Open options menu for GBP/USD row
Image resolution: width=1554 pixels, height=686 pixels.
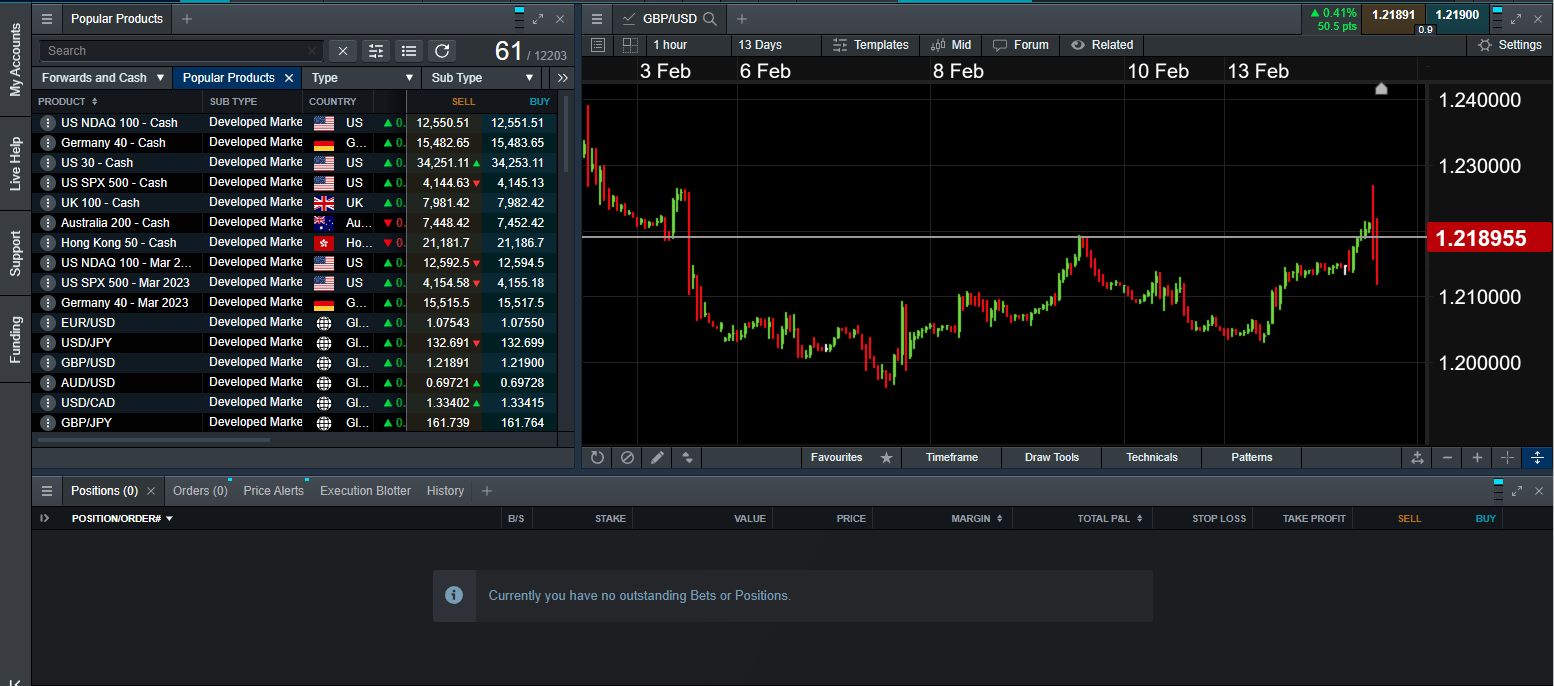pyautogui.click(x=47, y=362)
